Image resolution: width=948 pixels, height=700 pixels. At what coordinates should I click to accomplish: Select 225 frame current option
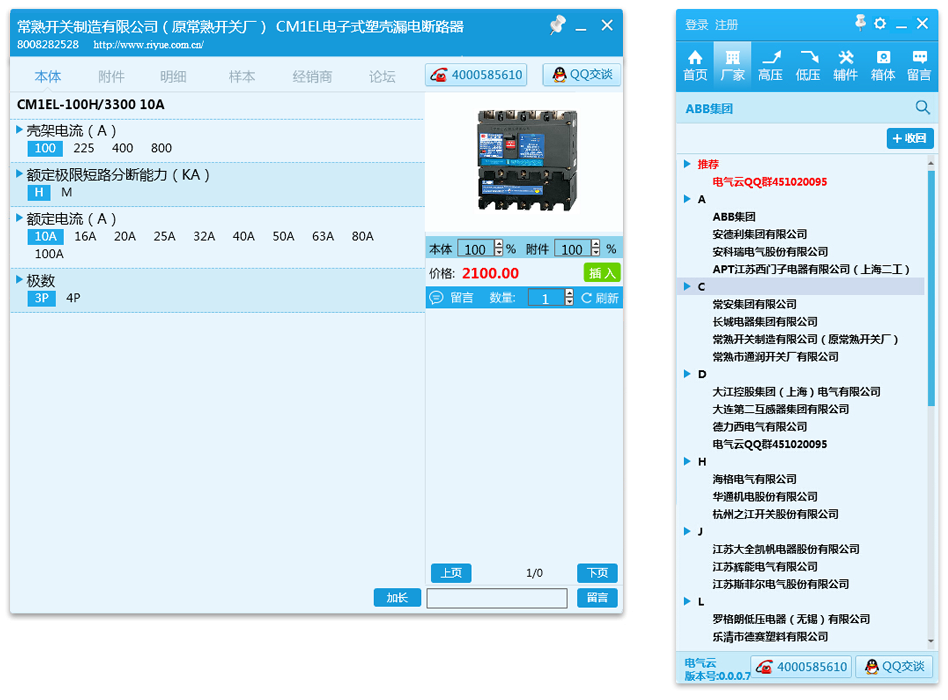pos(84,149)
